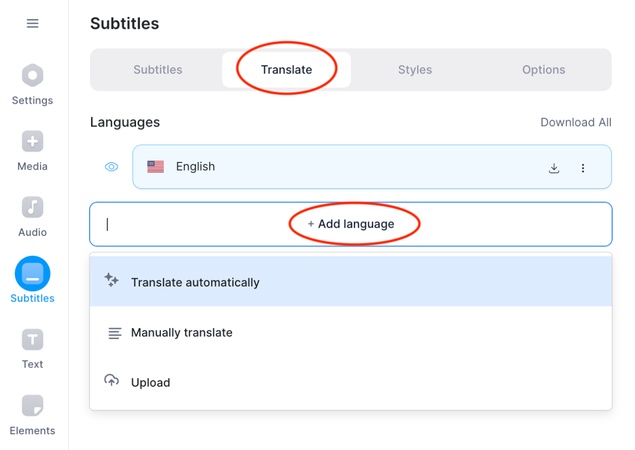Choose Translate automatically option
635x450 pixels.
[x=351, y=282]
